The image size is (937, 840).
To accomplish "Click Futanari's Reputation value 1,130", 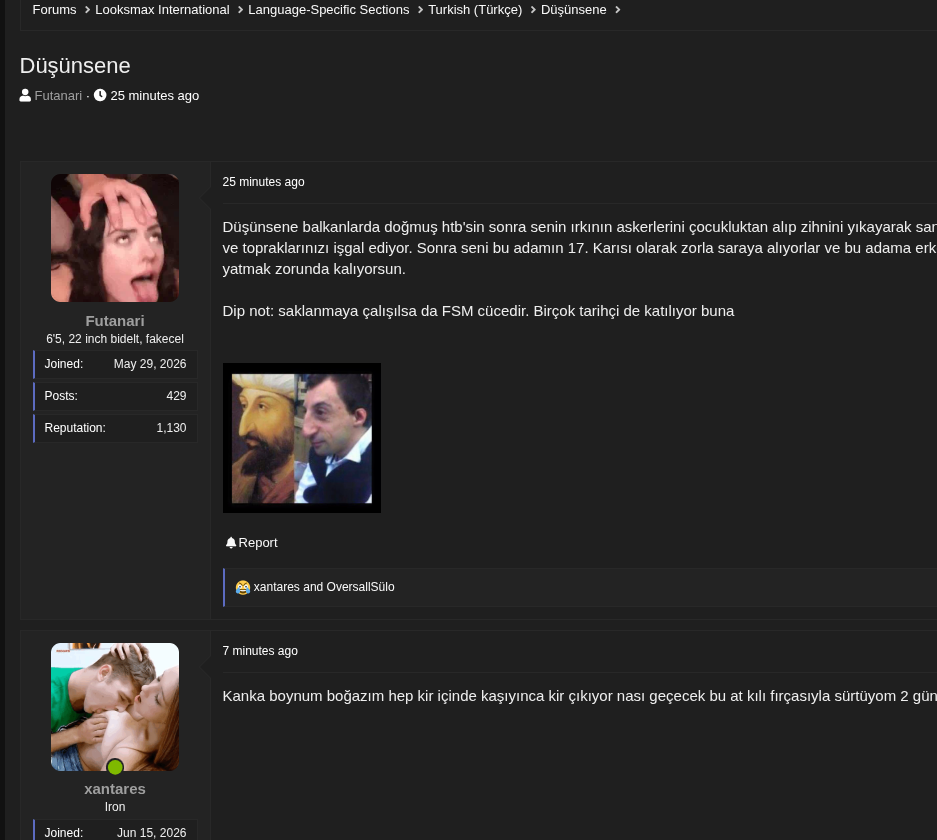I will tap(172, 428).
